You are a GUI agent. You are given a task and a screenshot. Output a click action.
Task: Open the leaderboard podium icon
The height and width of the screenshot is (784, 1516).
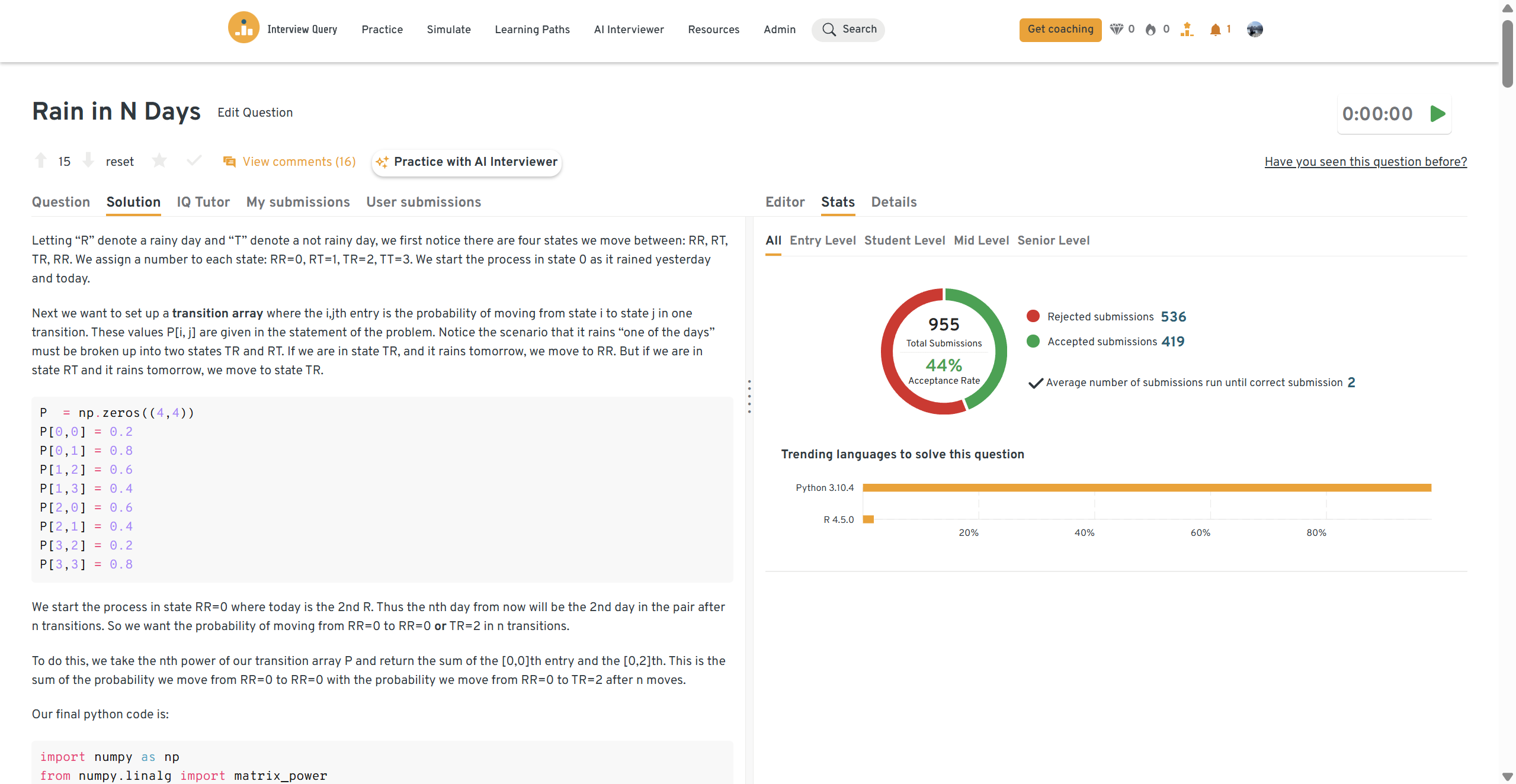(x=1187, y=29)
